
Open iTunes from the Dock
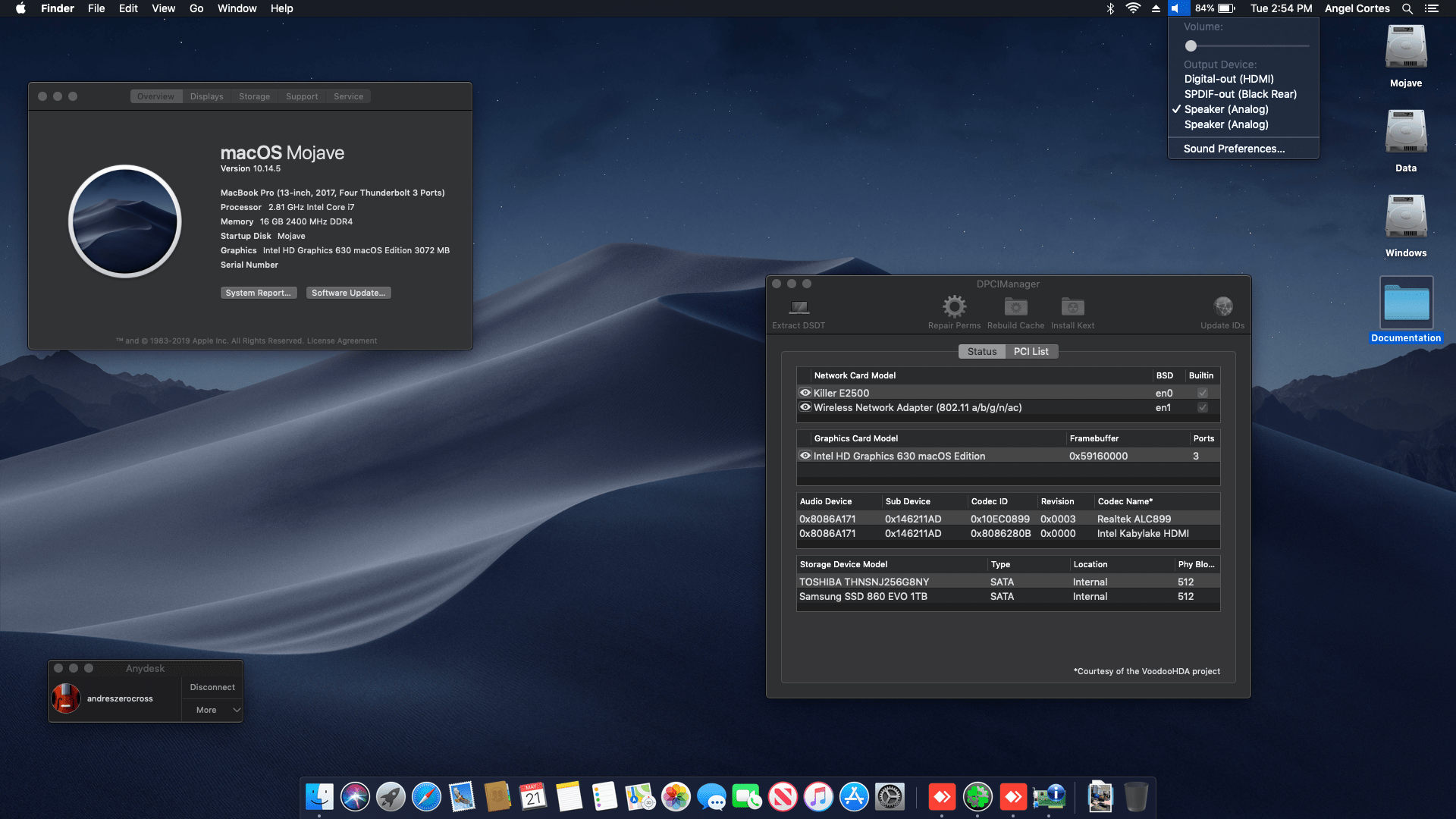818,797
